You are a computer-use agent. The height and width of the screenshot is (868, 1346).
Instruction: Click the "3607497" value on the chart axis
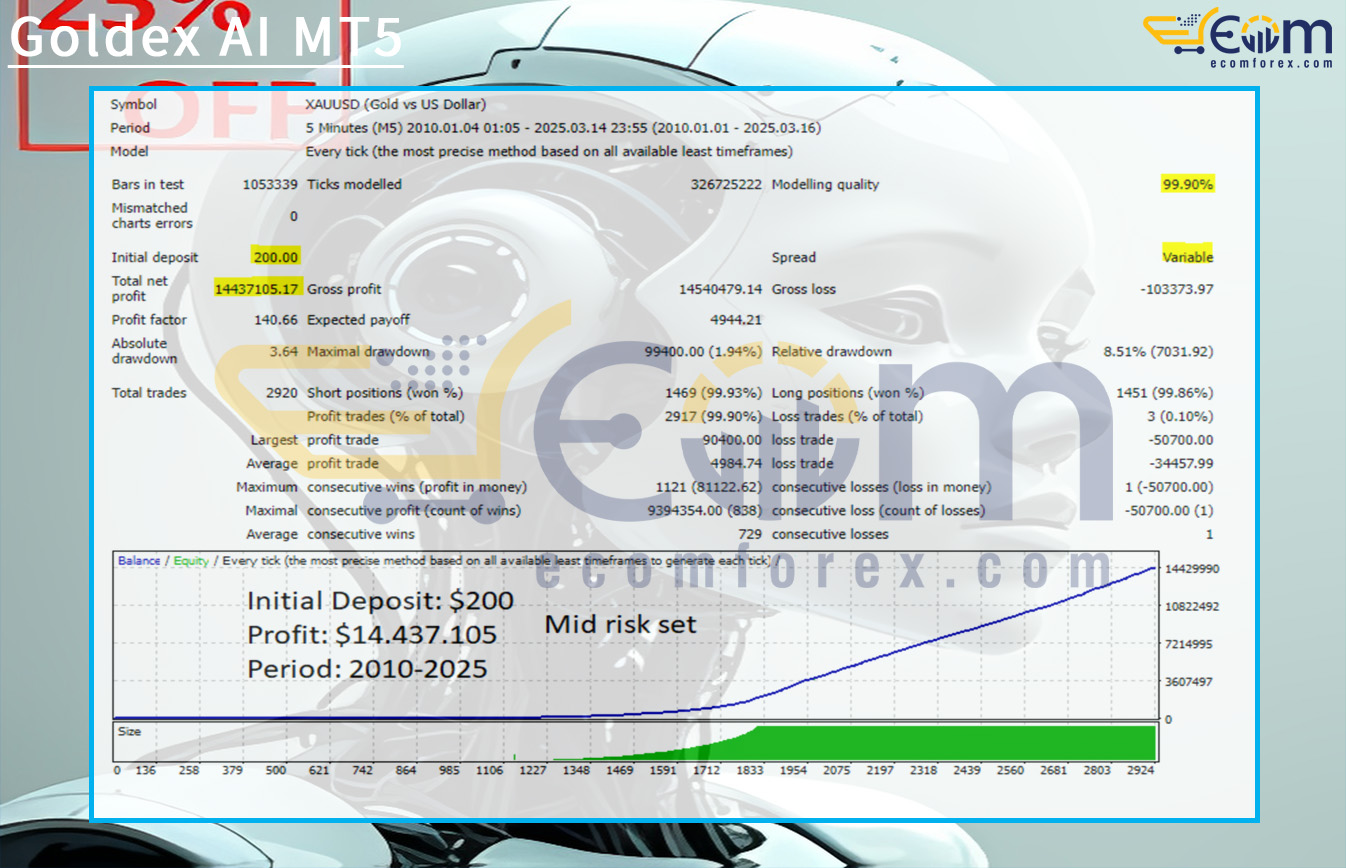point(1190,682)
